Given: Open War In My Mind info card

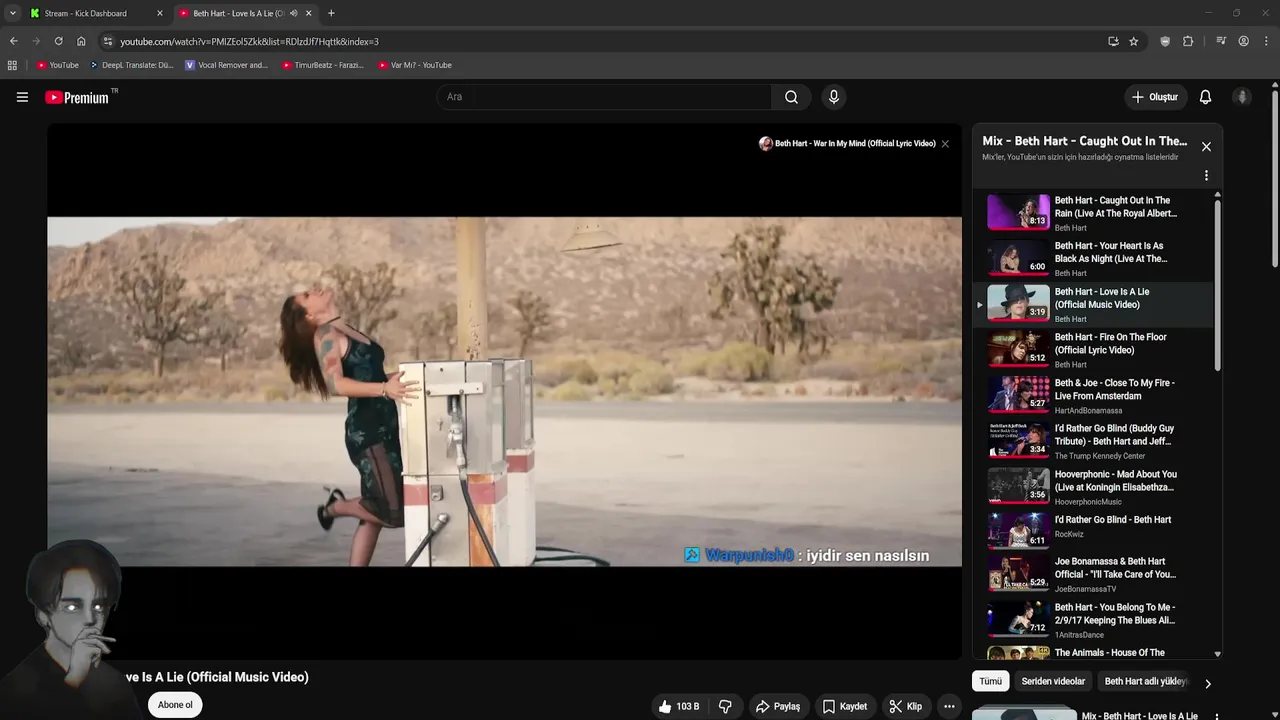Looking at the screenshot, I should click(846, 144).
